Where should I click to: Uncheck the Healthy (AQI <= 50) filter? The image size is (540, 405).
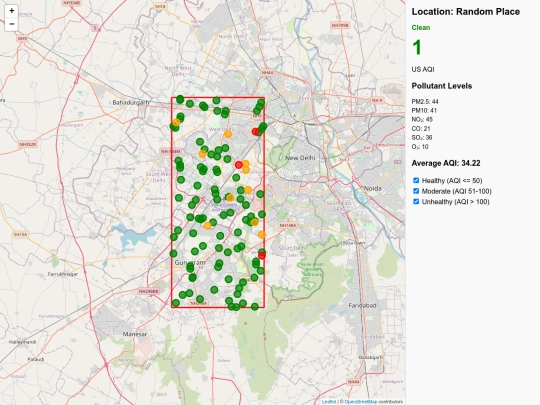point(416,180)
